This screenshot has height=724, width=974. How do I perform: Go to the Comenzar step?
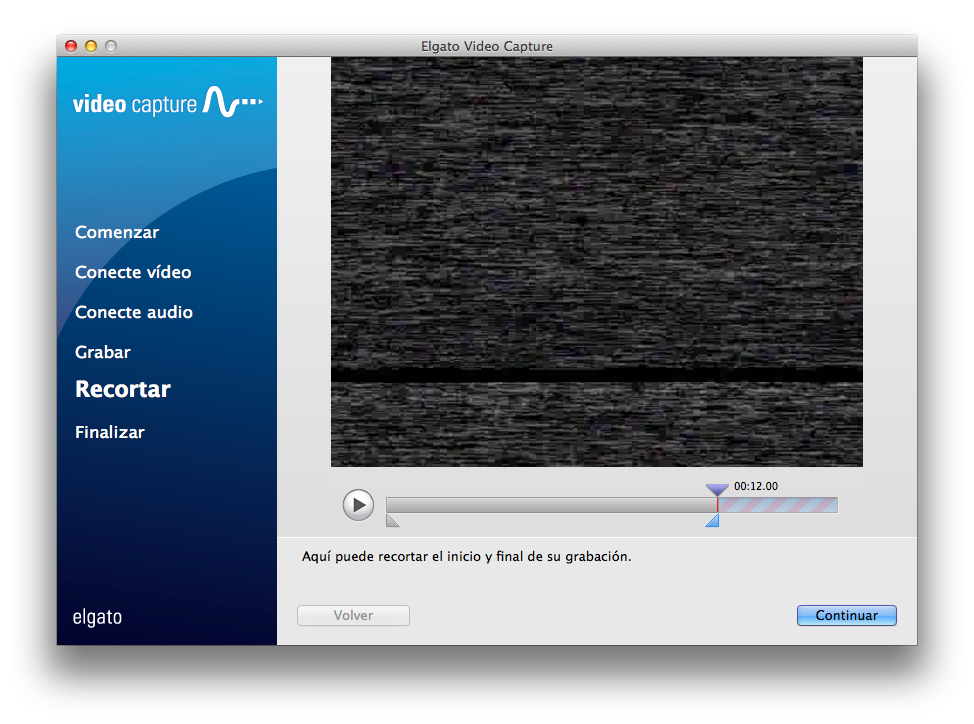[x=117, y=232]
